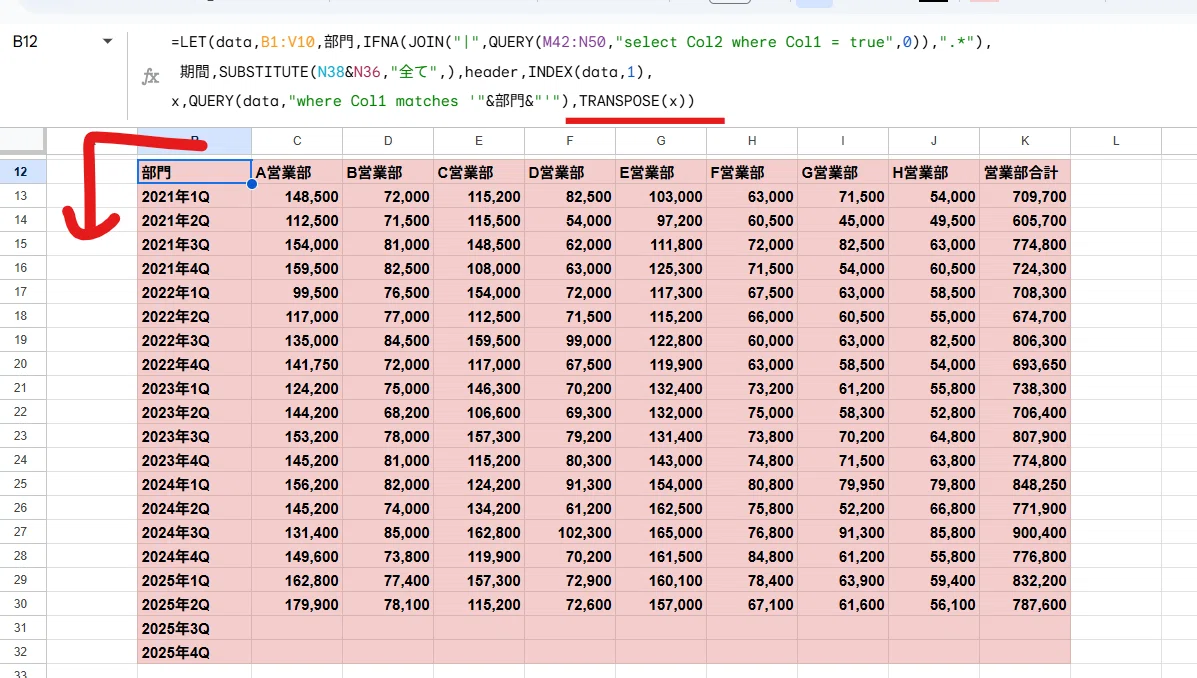Select column C header

(297, 140)
